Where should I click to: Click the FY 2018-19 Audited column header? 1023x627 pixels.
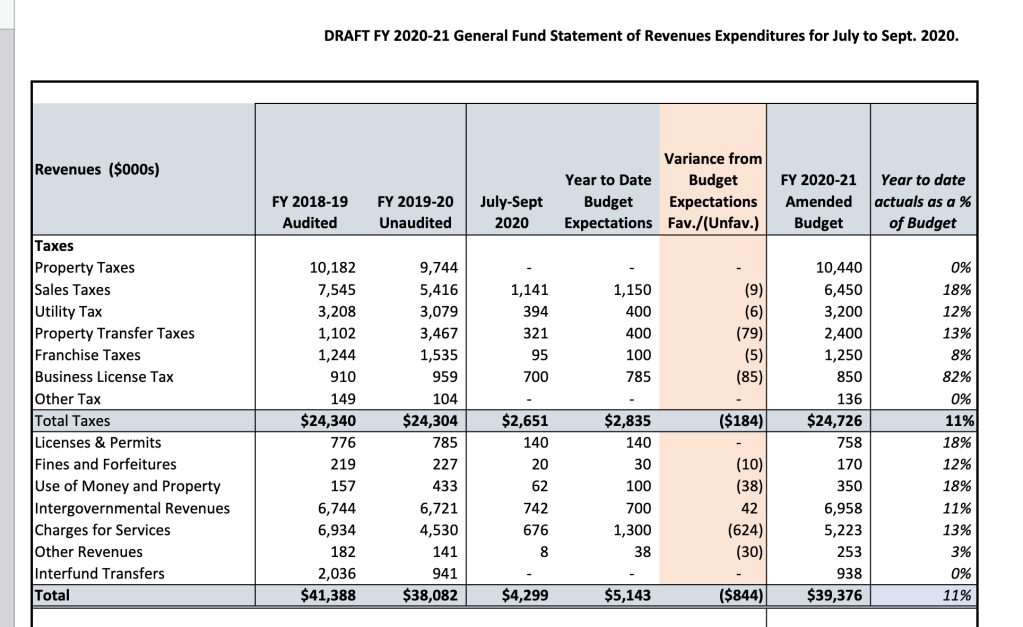[310, 211]
